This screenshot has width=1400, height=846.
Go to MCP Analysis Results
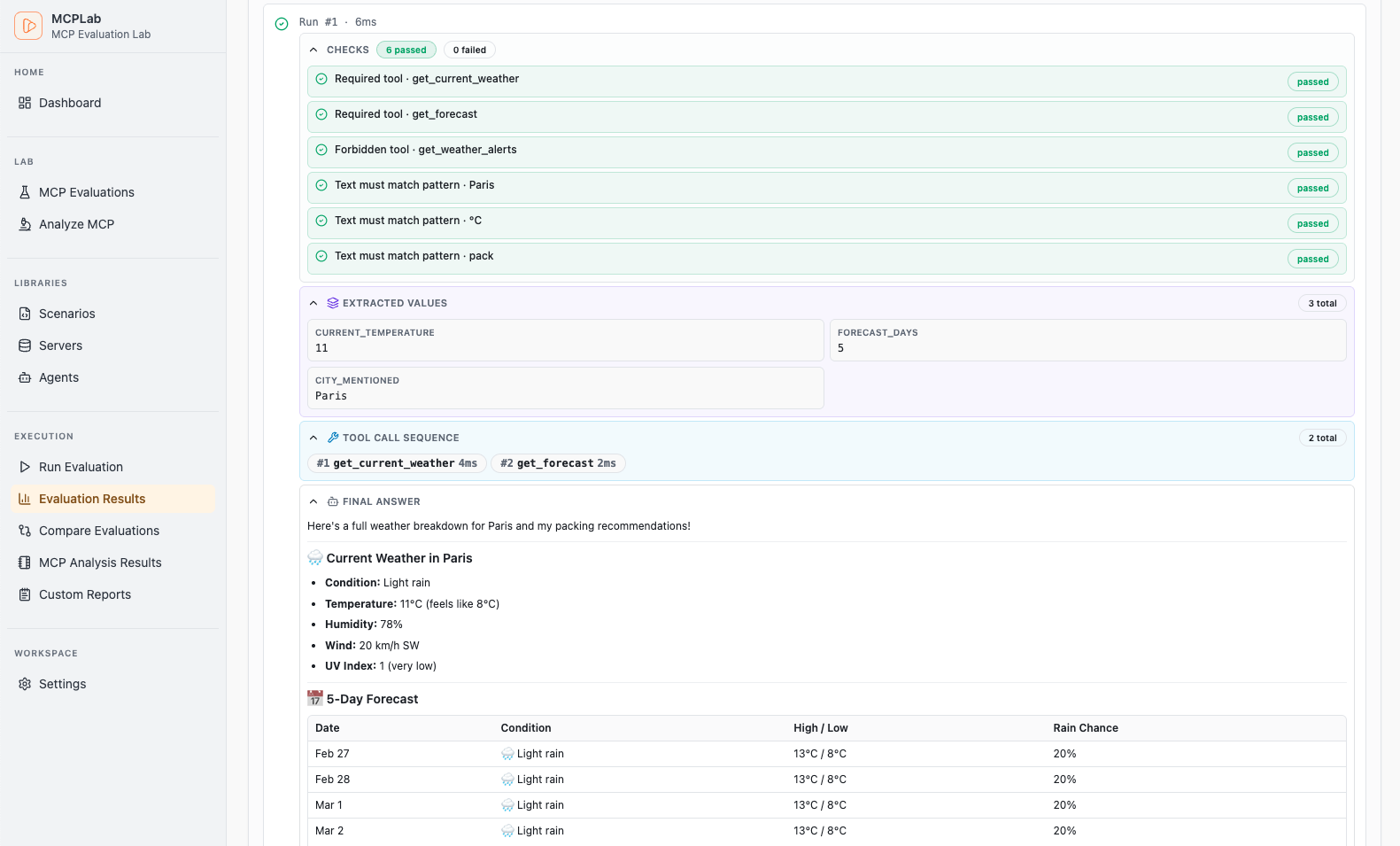(99, 563)
